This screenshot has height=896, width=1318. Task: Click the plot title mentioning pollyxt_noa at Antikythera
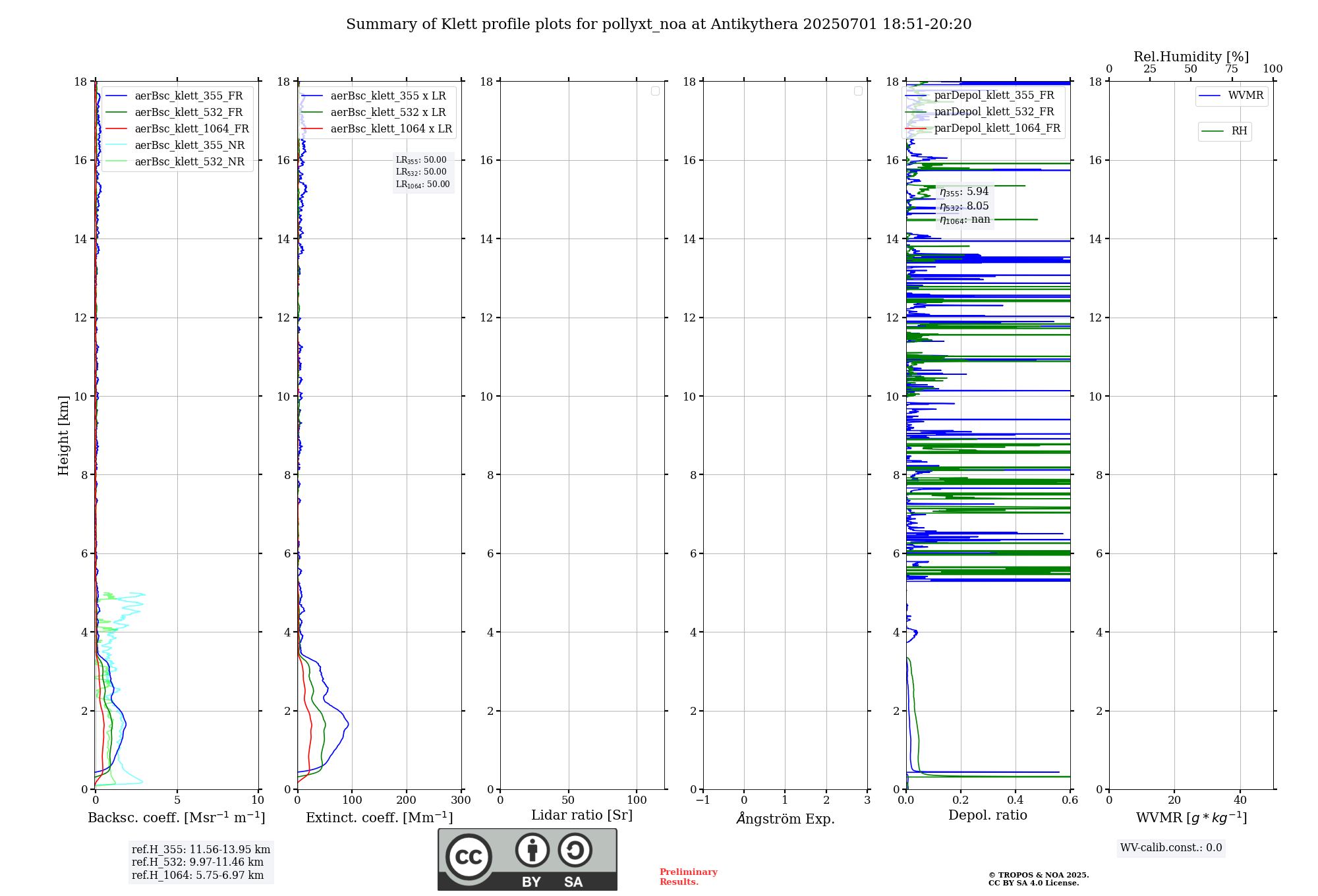pyautogui.click(x=658, y=24)
